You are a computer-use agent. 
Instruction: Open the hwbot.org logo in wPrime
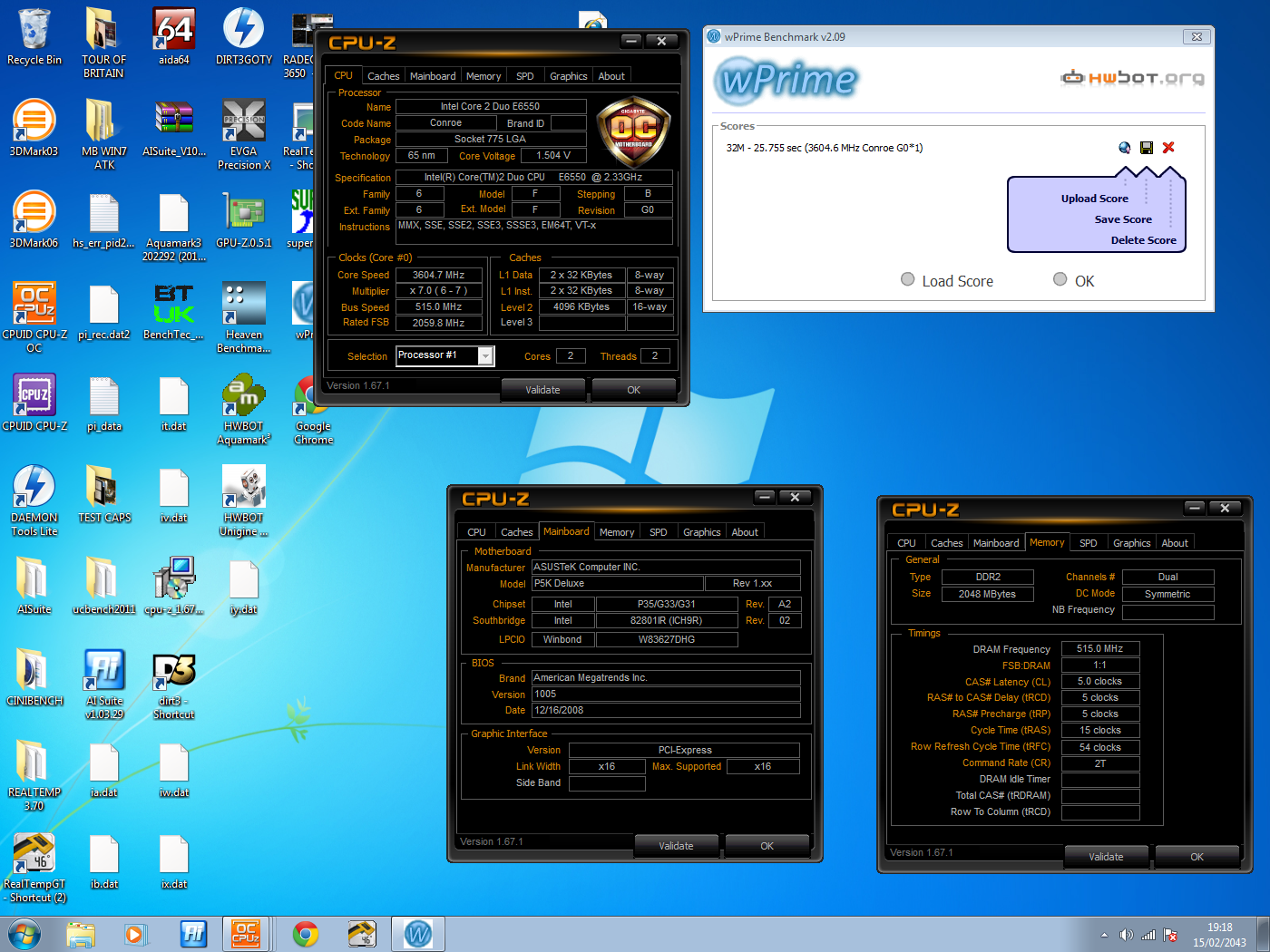[1133, 78]
